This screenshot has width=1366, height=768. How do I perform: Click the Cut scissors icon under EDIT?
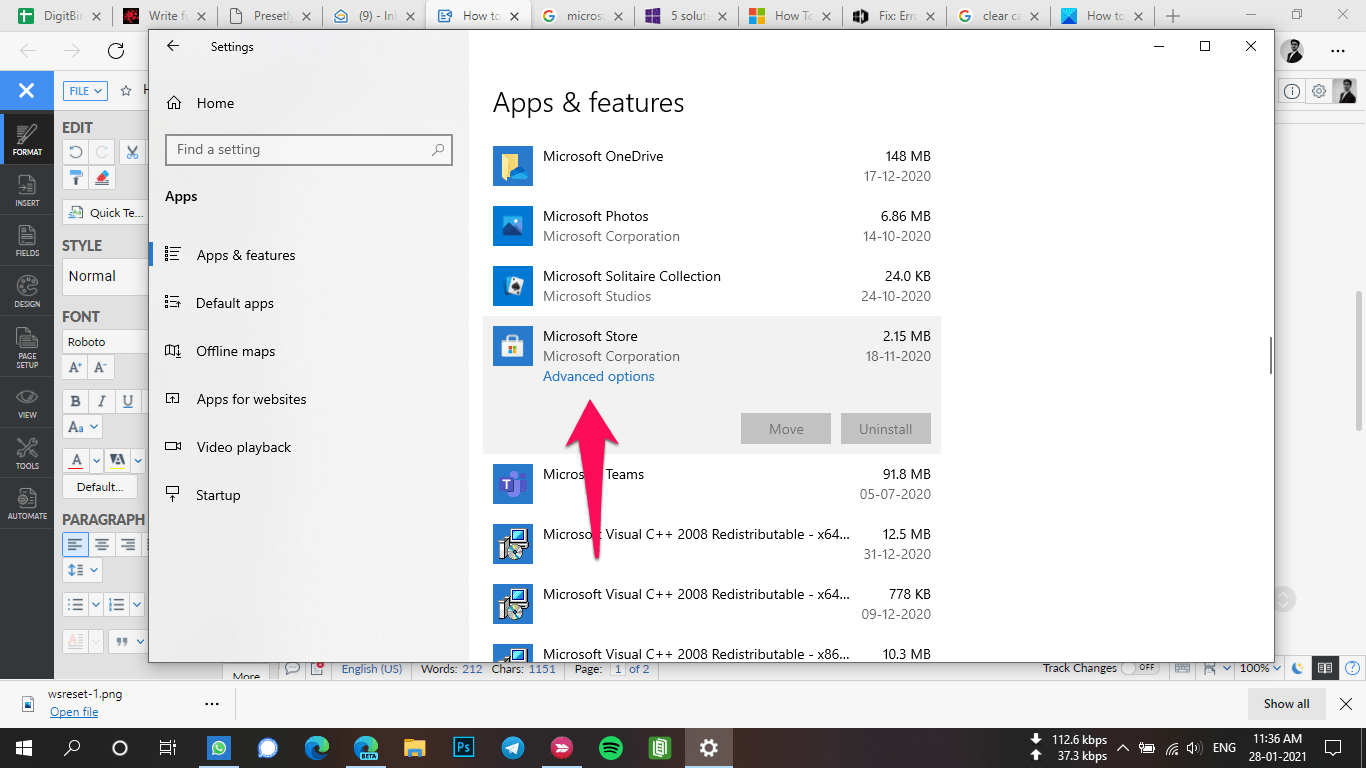click(132, 152)
